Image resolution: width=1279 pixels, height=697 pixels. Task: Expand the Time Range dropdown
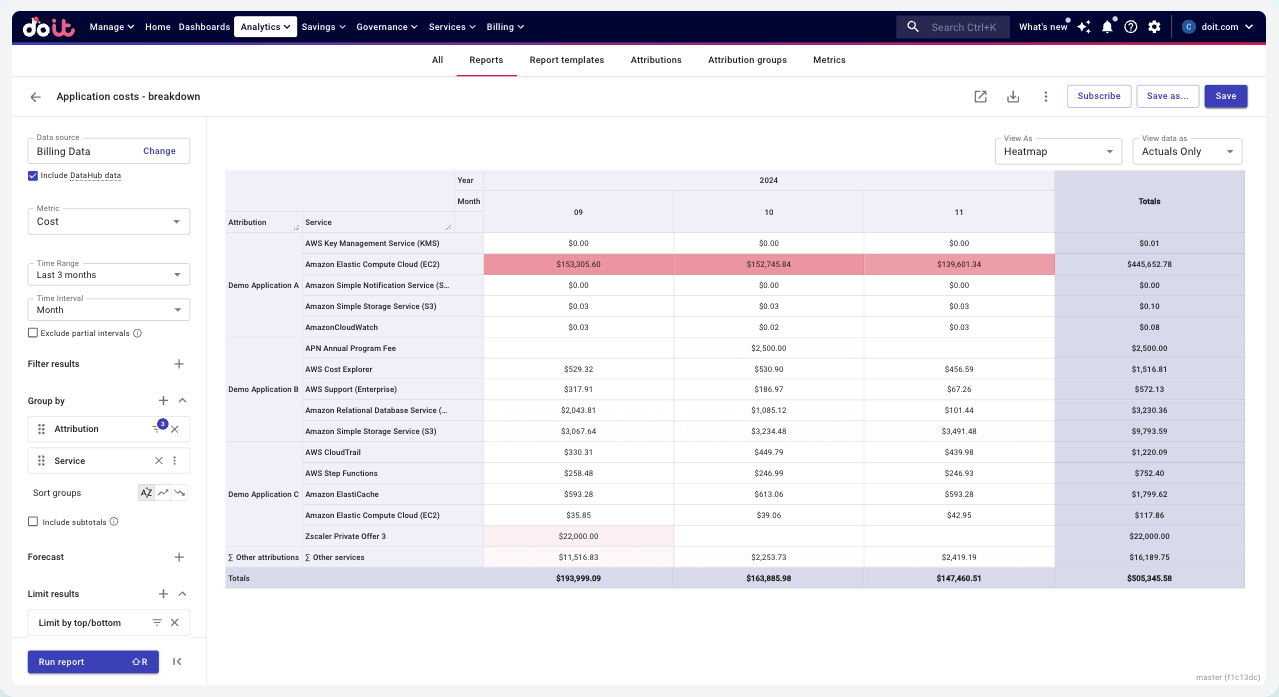click(108, 275)
